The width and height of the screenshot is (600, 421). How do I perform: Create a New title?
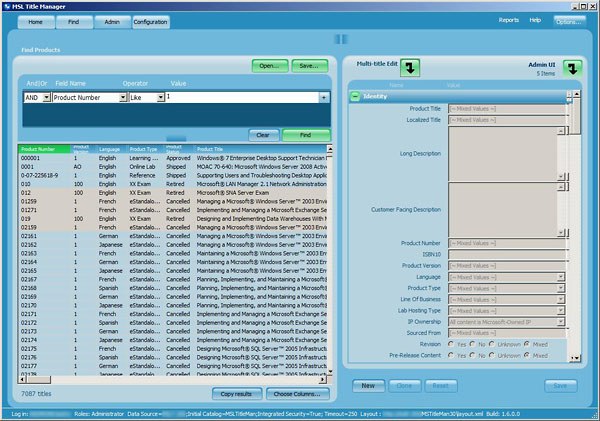click(x=368, y=386)
